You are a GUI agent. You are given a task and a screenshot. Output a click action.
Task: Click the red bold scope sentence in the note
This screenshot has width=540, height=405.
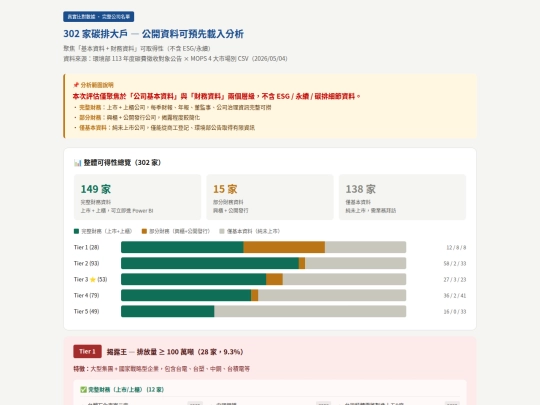[216, 96]
